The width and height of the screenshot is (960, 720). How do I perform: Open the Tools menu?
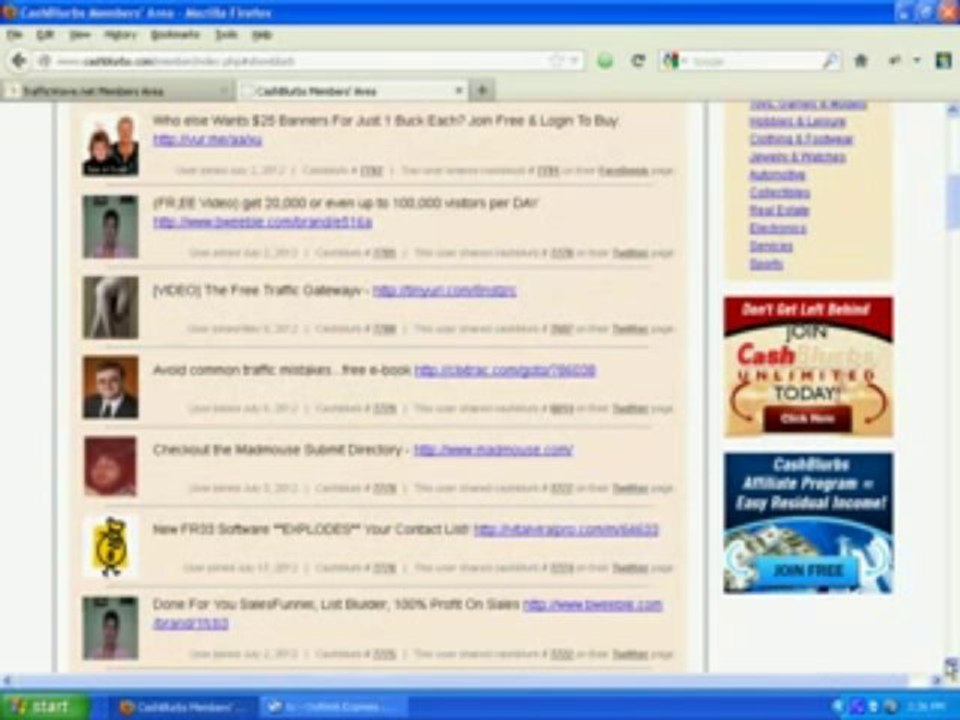pos(226,35)
